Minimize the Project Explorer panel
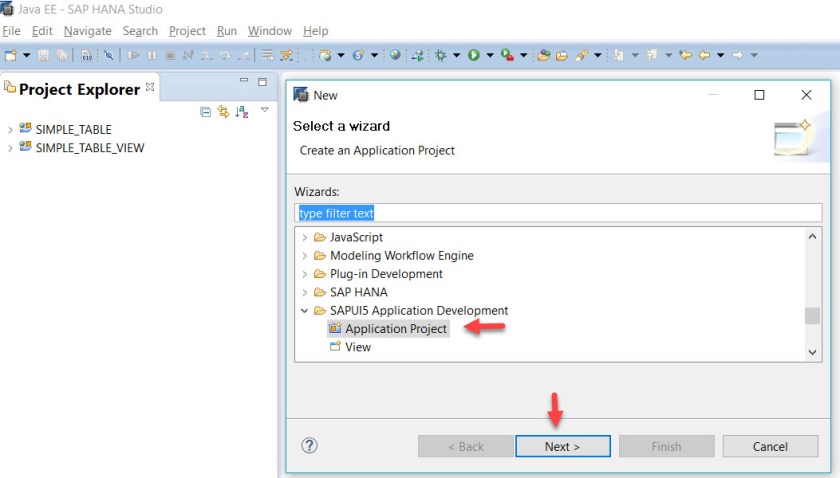 point(244,80)
